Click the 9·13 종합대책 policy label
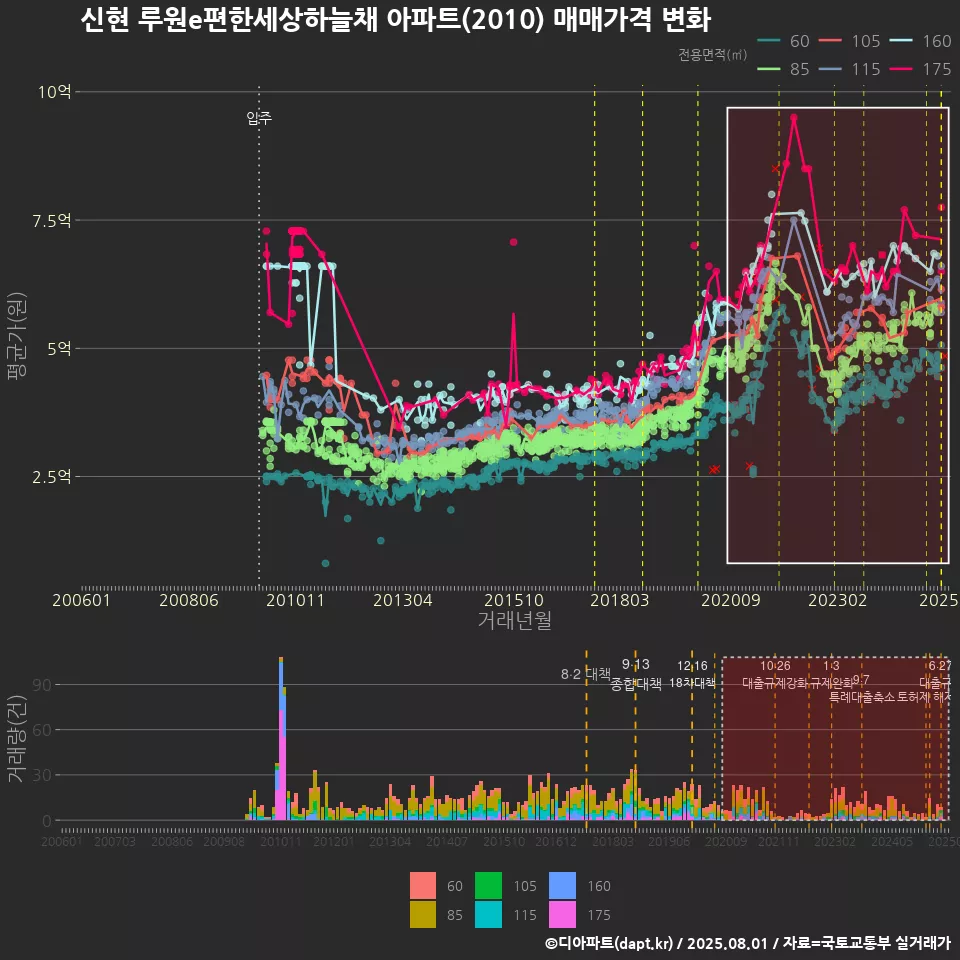 point(636,674)
